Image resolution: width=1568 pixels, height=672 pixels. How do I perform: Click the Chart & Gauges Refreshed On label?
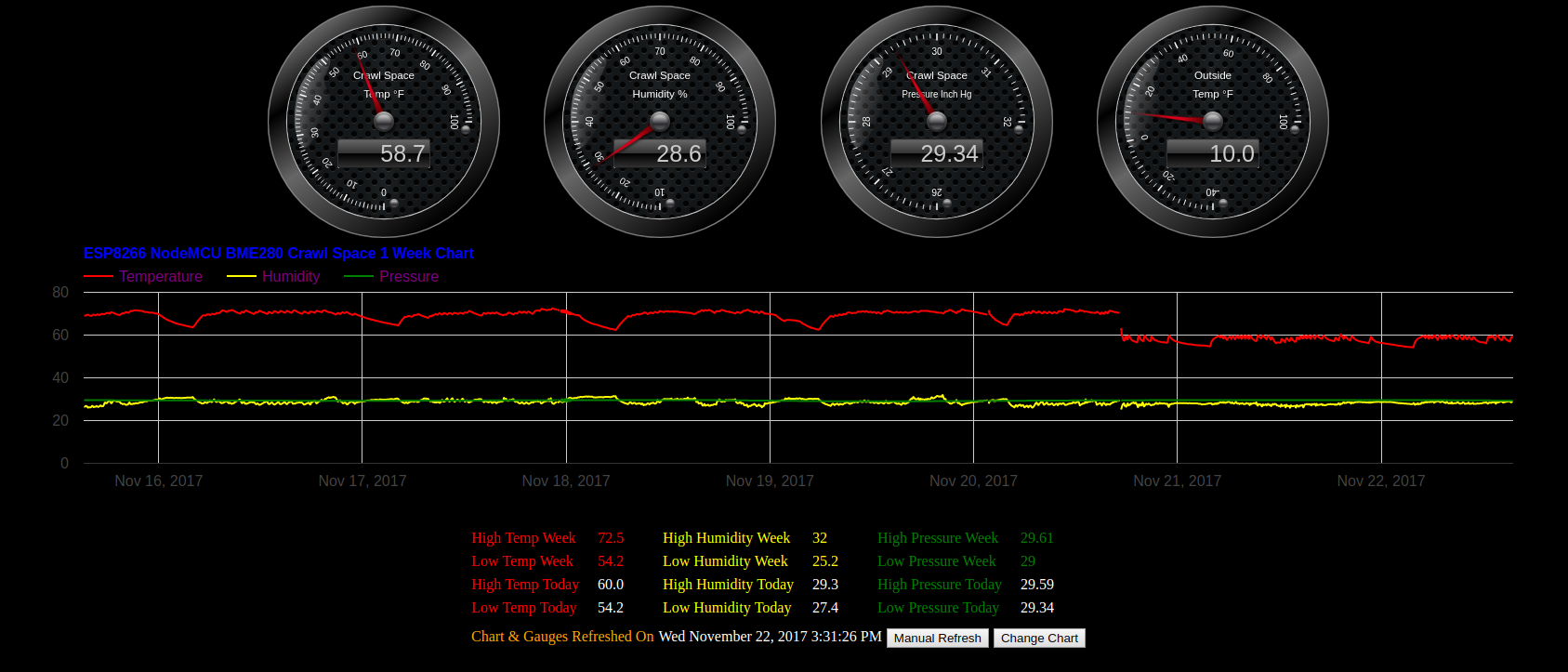562,637
